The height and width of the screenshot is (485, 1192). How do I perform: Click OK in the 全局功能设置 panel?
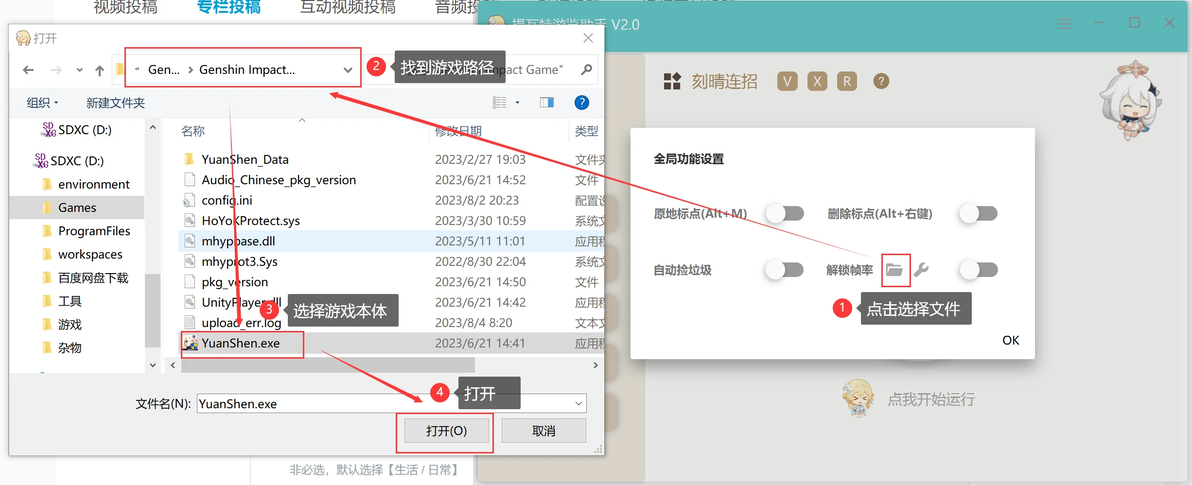coord(1010,340)
